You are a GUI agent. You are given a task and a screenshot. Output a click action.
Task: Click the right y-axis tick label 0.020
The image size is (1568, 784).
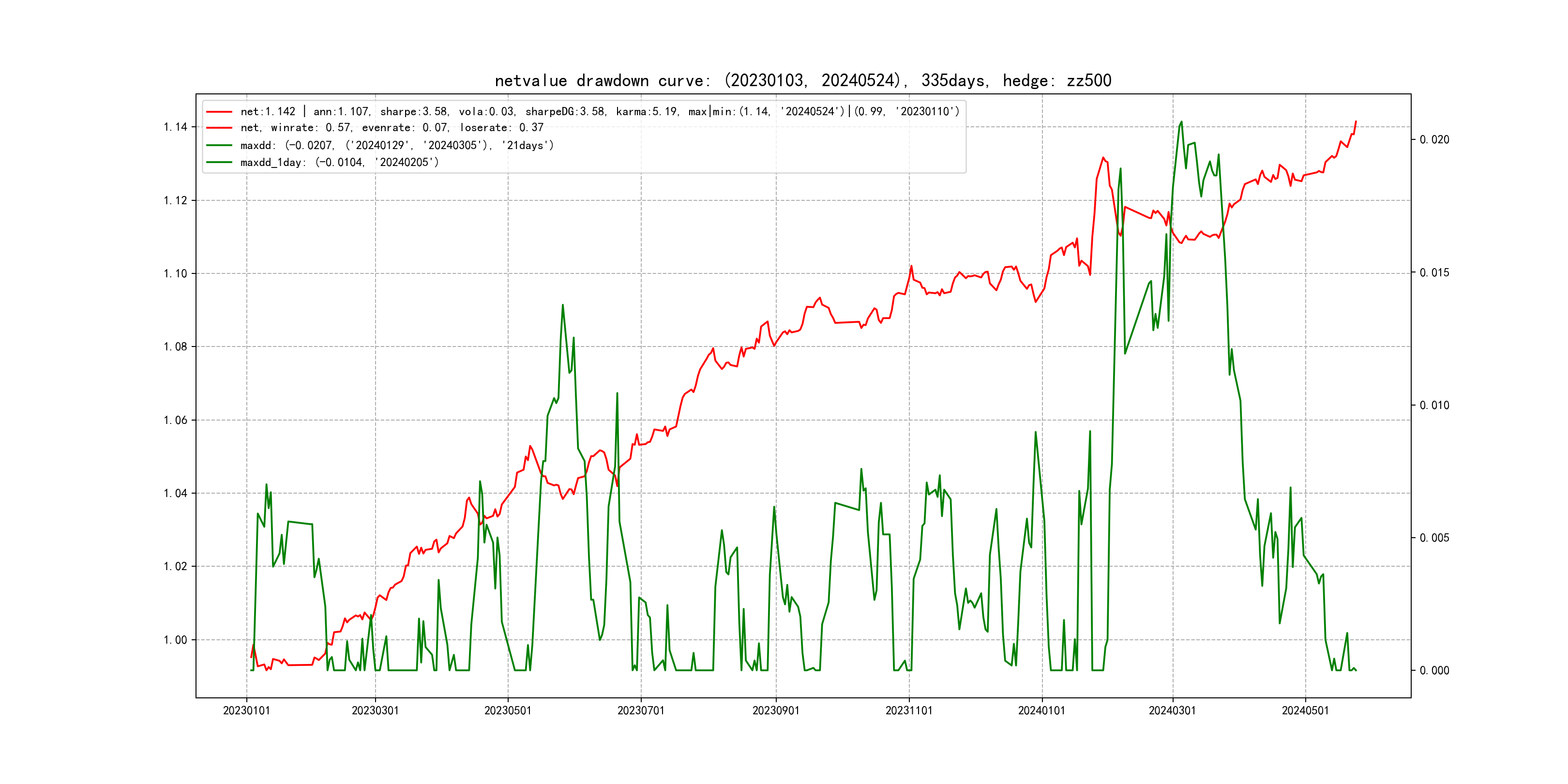tap(1434, 140)
